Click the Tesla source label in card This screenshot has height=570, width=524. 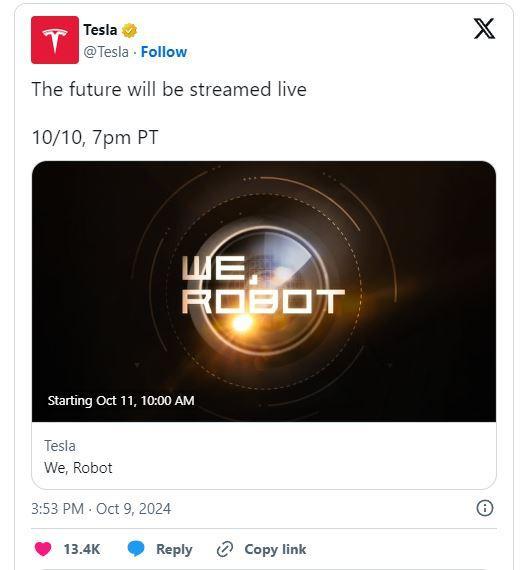tap(60, 446)
